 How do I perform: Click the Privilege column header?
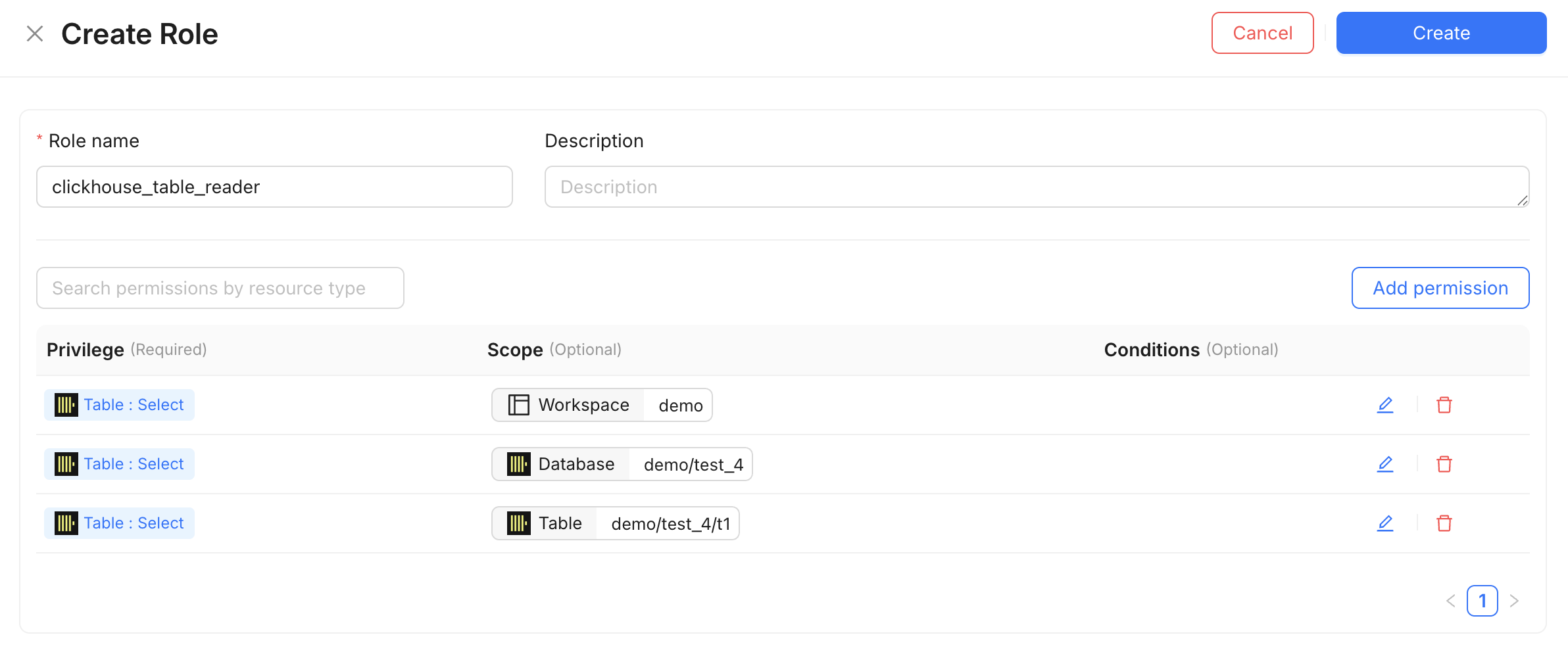pyautogui.click(x=86, y=350)
